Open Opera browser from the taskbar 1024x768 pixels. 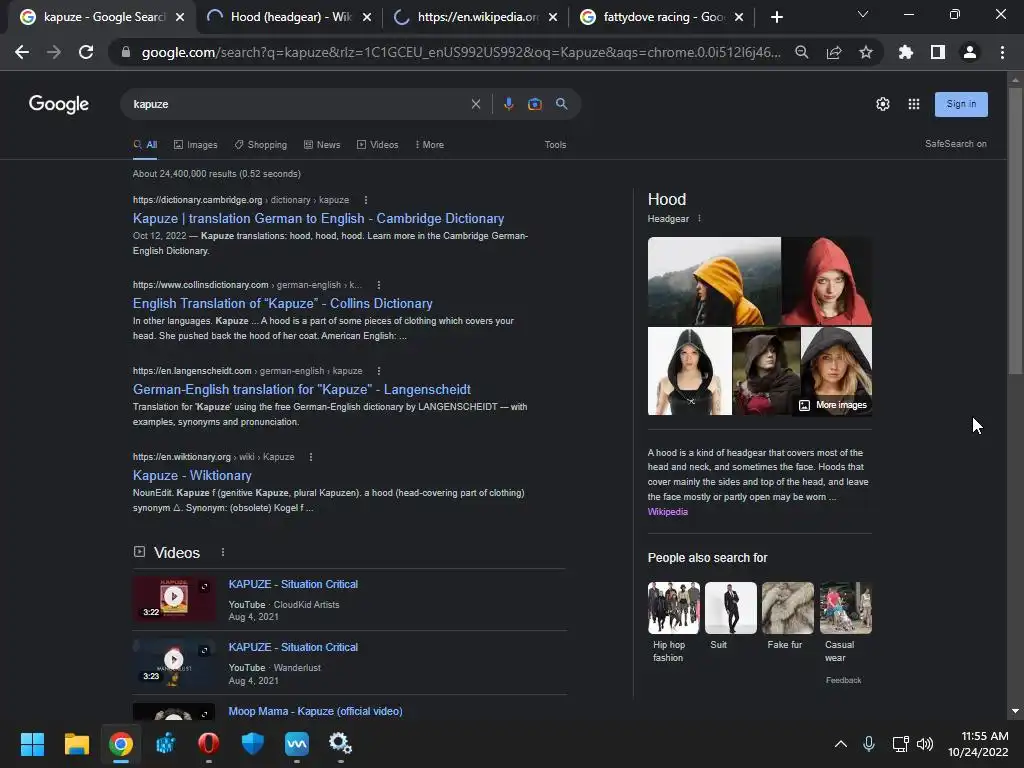click(208, 744)
